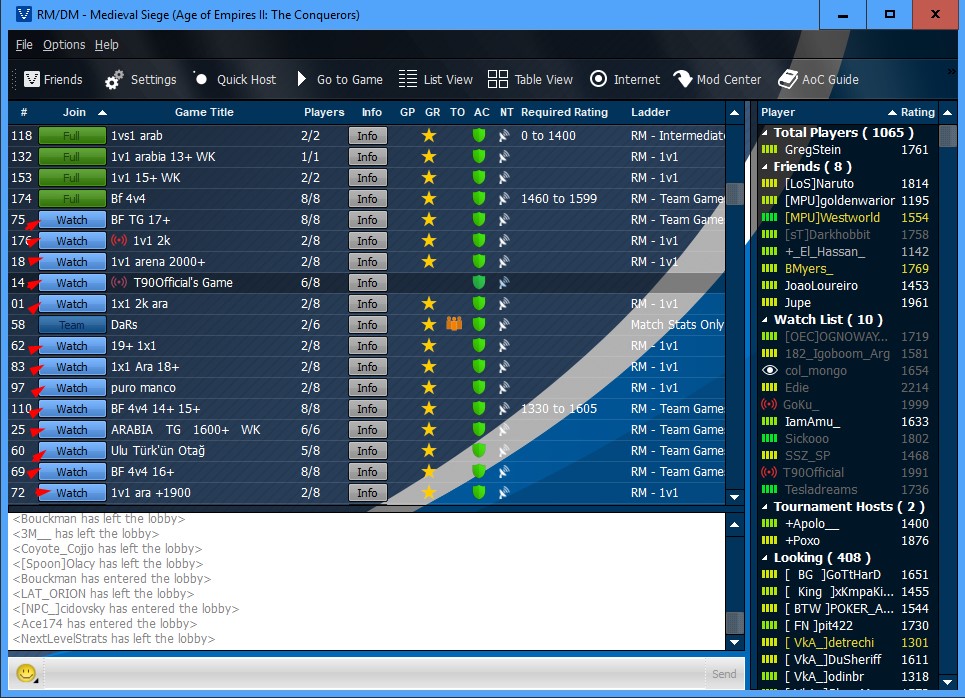The image size is (965, 698).
Task: Sort game list by Join column arrow
Action: click(x=102, y=113)
